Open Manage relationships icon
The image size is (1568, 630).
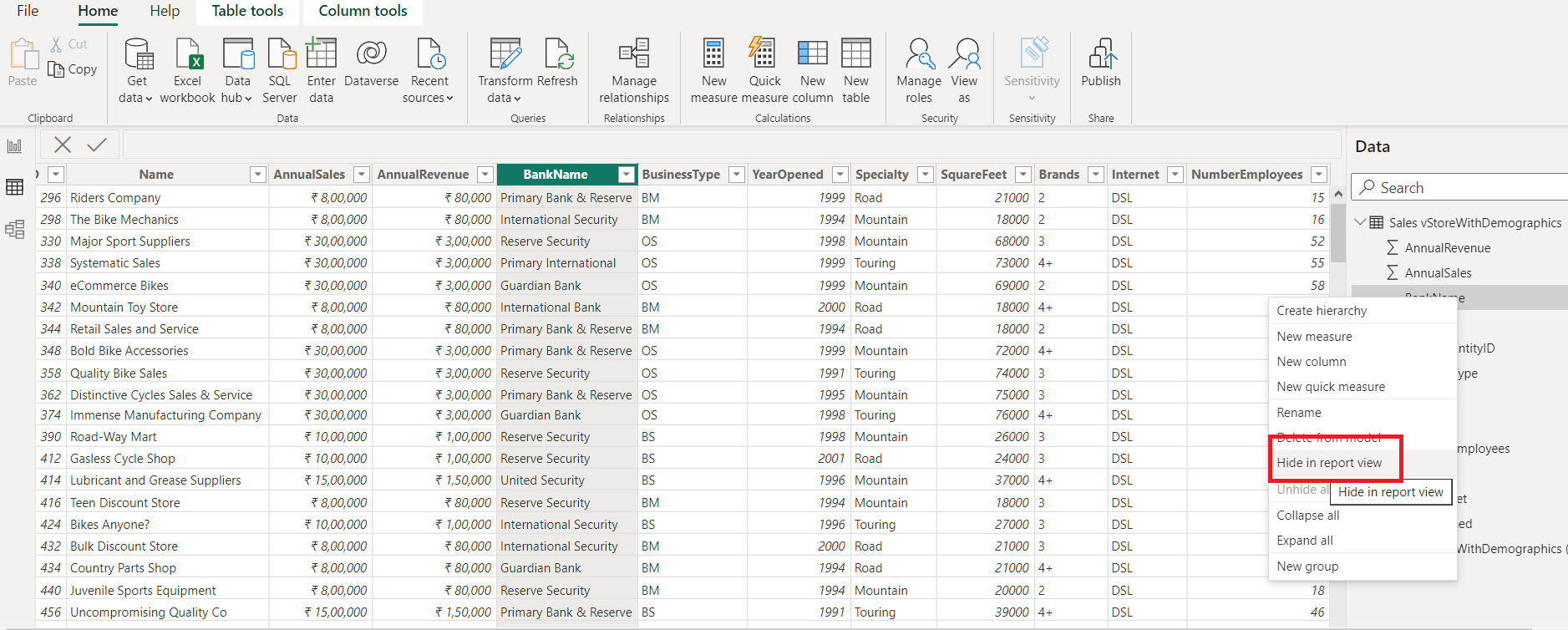(x=634, y=53)
